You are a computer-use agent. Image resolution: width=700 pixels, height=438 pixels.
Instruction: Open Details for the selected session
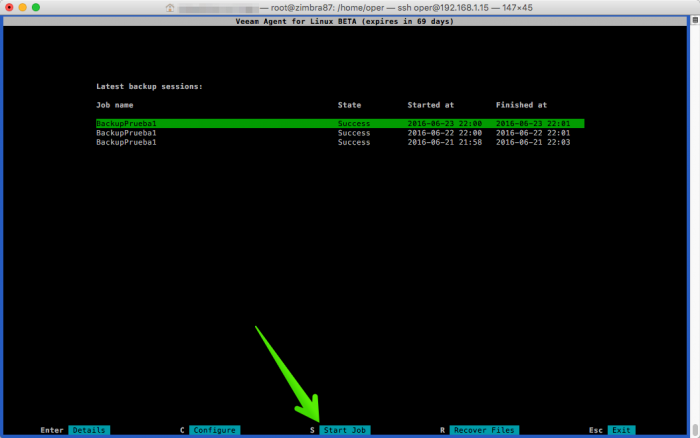89,430
